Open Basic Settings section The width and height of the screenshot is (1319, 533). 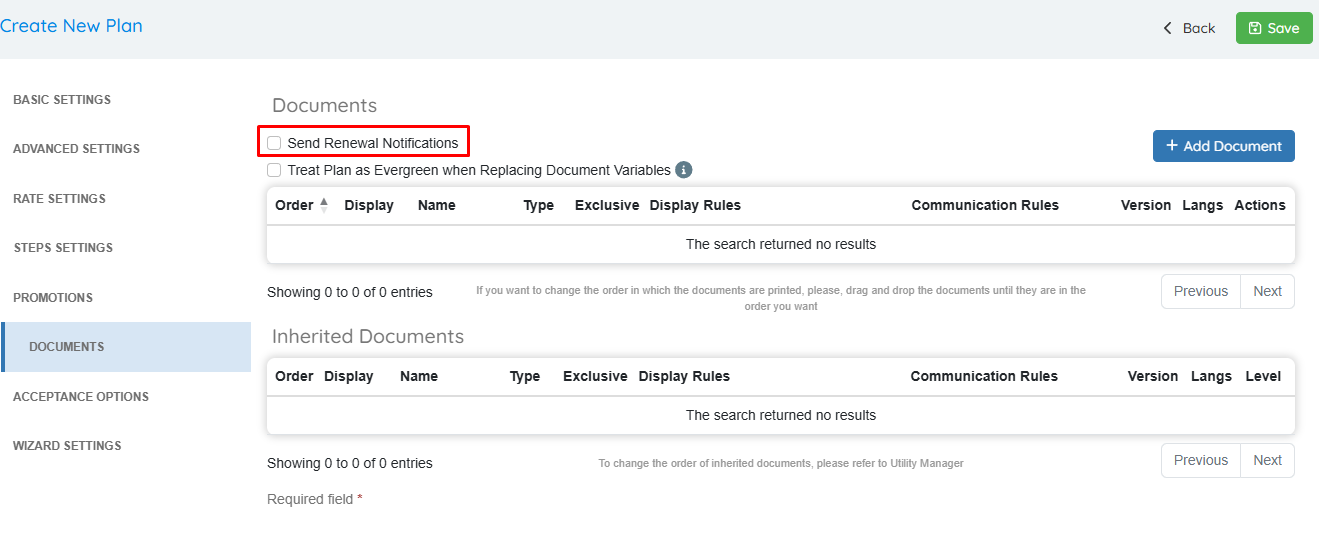click(x=62, y=100)
